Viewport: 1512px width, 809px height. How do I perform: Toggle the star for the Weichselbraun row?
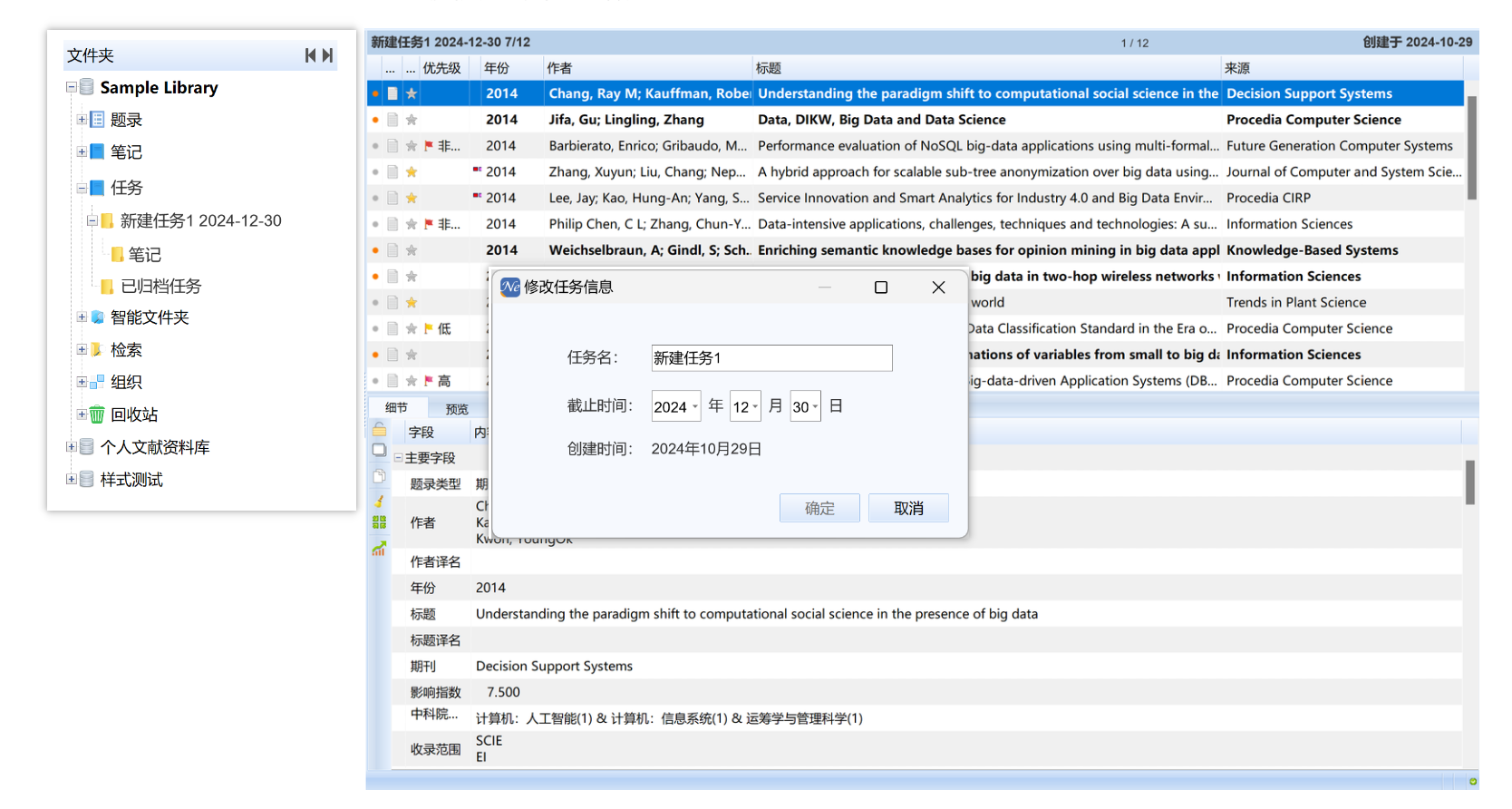tap(412, 250)
